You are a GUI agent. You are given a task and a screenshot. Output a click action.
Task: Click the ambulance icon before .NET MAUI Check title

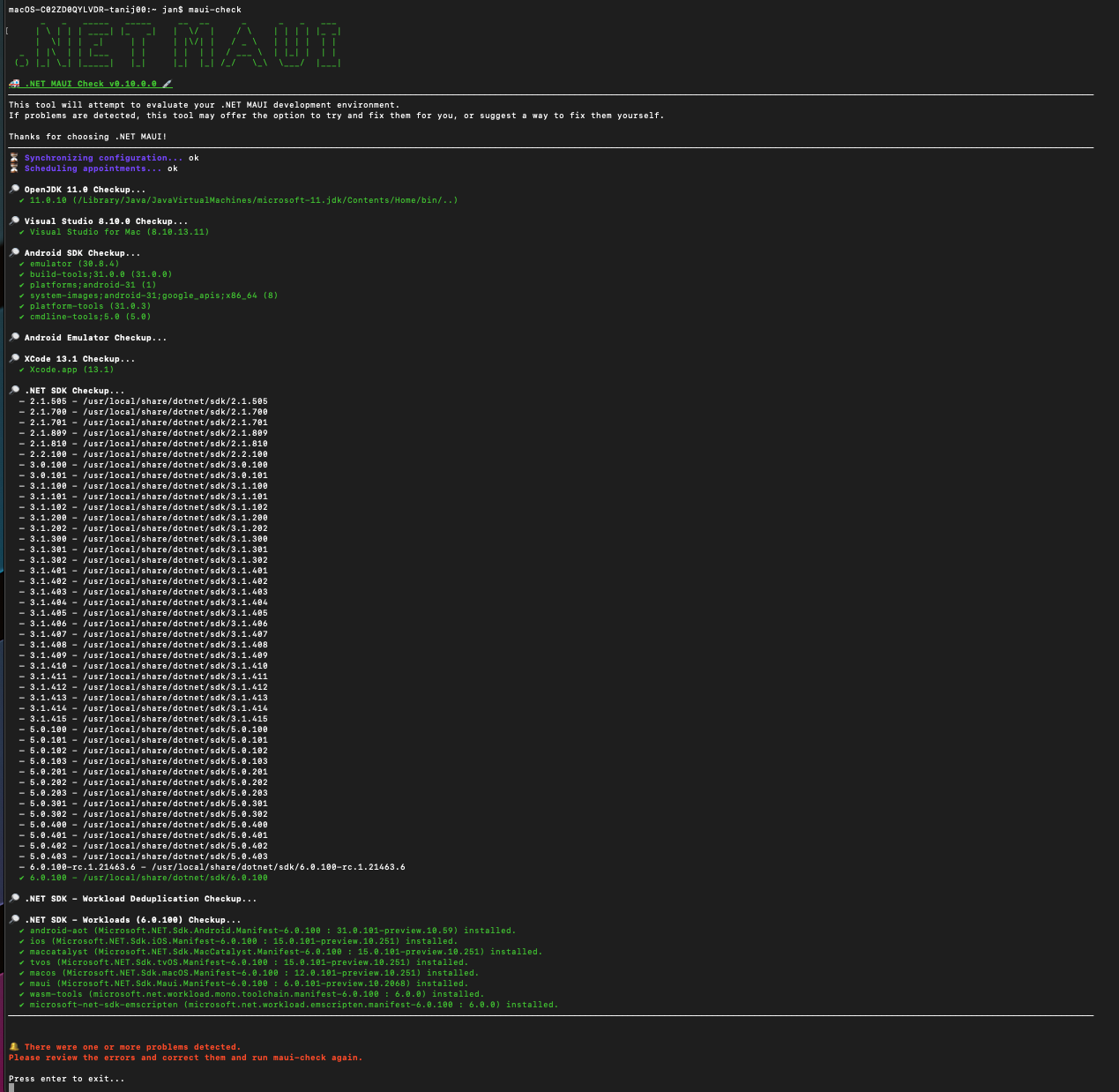click(x=14, y=84)
